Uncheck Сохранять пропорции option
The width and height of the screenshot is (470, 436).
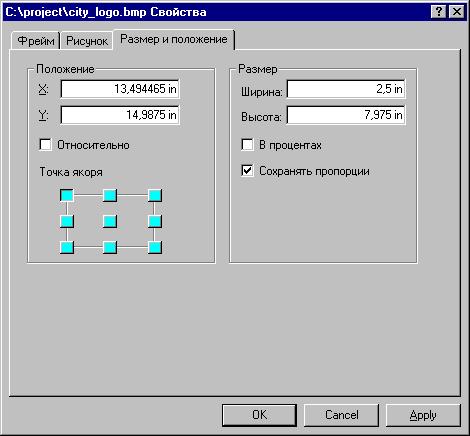click(247, 171)
